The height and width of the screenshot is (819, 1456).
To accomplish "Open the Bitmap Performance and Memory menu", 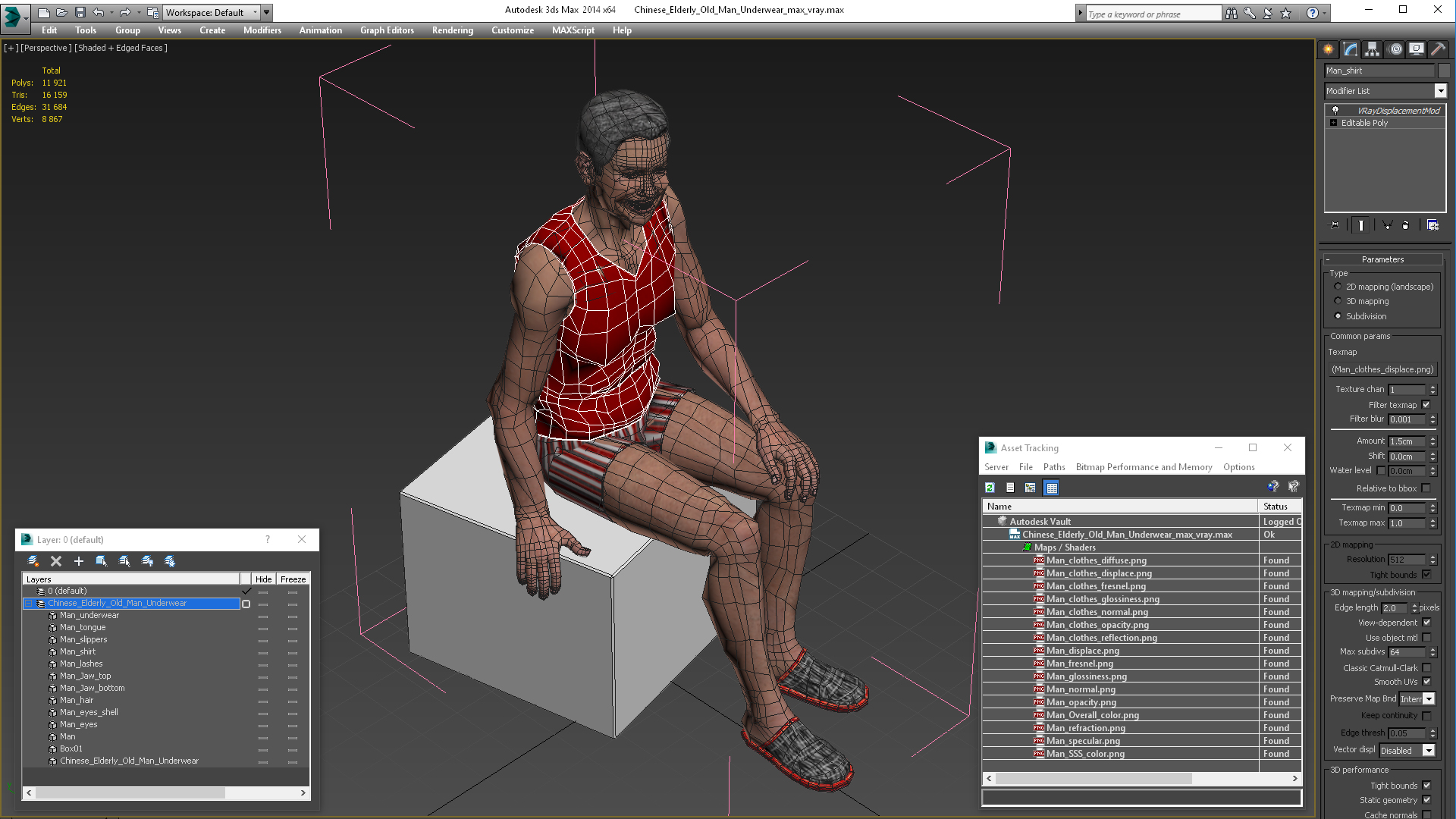I will coord(1144,467).
